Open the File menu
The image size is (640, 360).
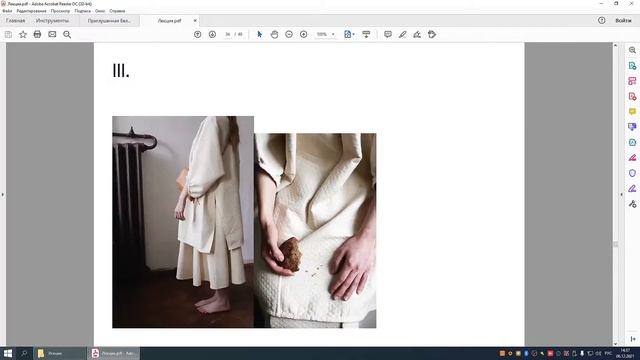(x=7, y=11)
